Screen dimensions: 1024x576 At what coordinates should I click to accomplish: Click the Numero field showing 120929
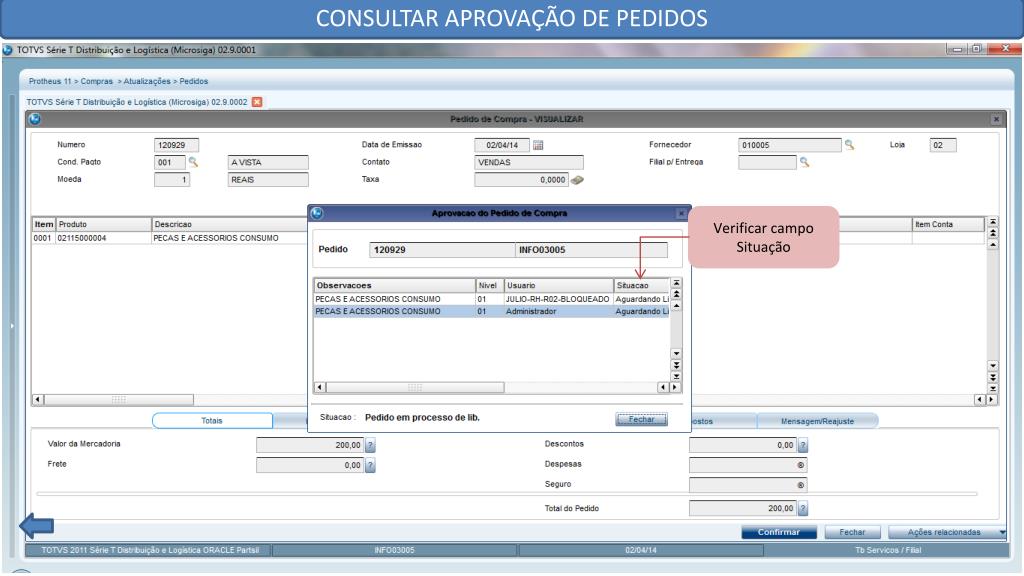176,145
